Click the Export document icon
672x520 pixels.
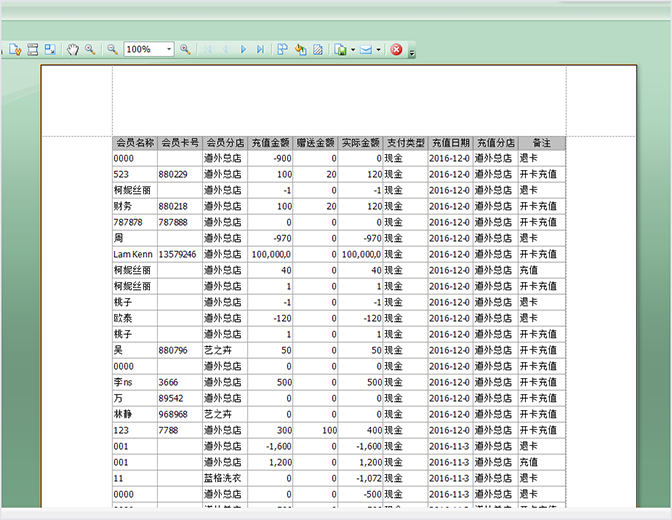pyautogui.click(x=340, y=49)
